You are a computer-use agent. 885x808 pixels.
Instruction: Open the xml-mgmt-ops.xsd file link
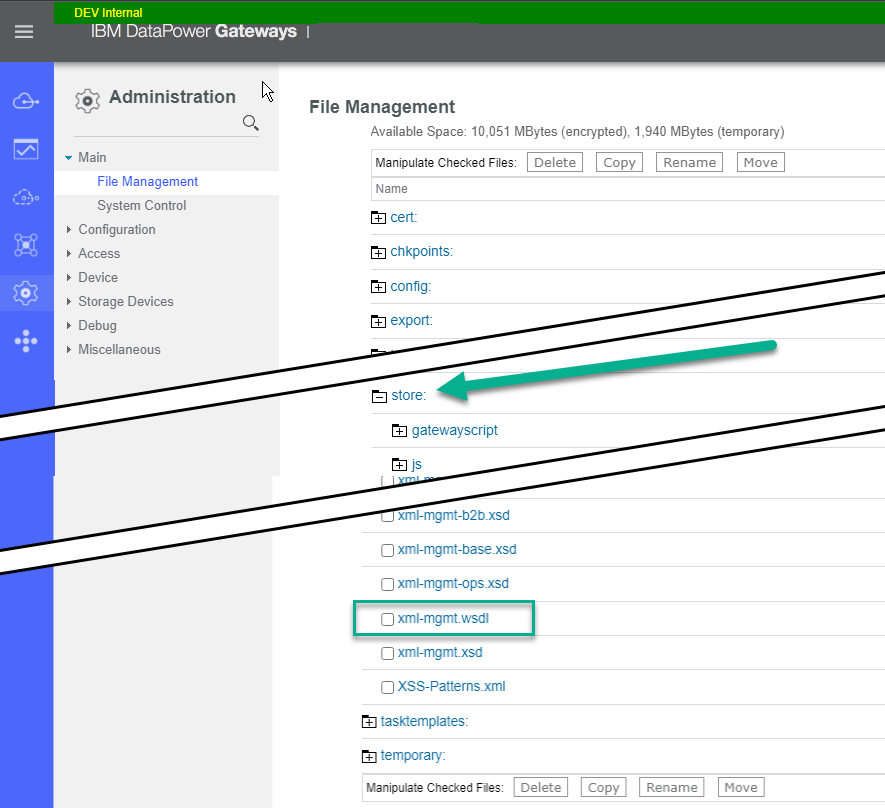click(453, 583)
